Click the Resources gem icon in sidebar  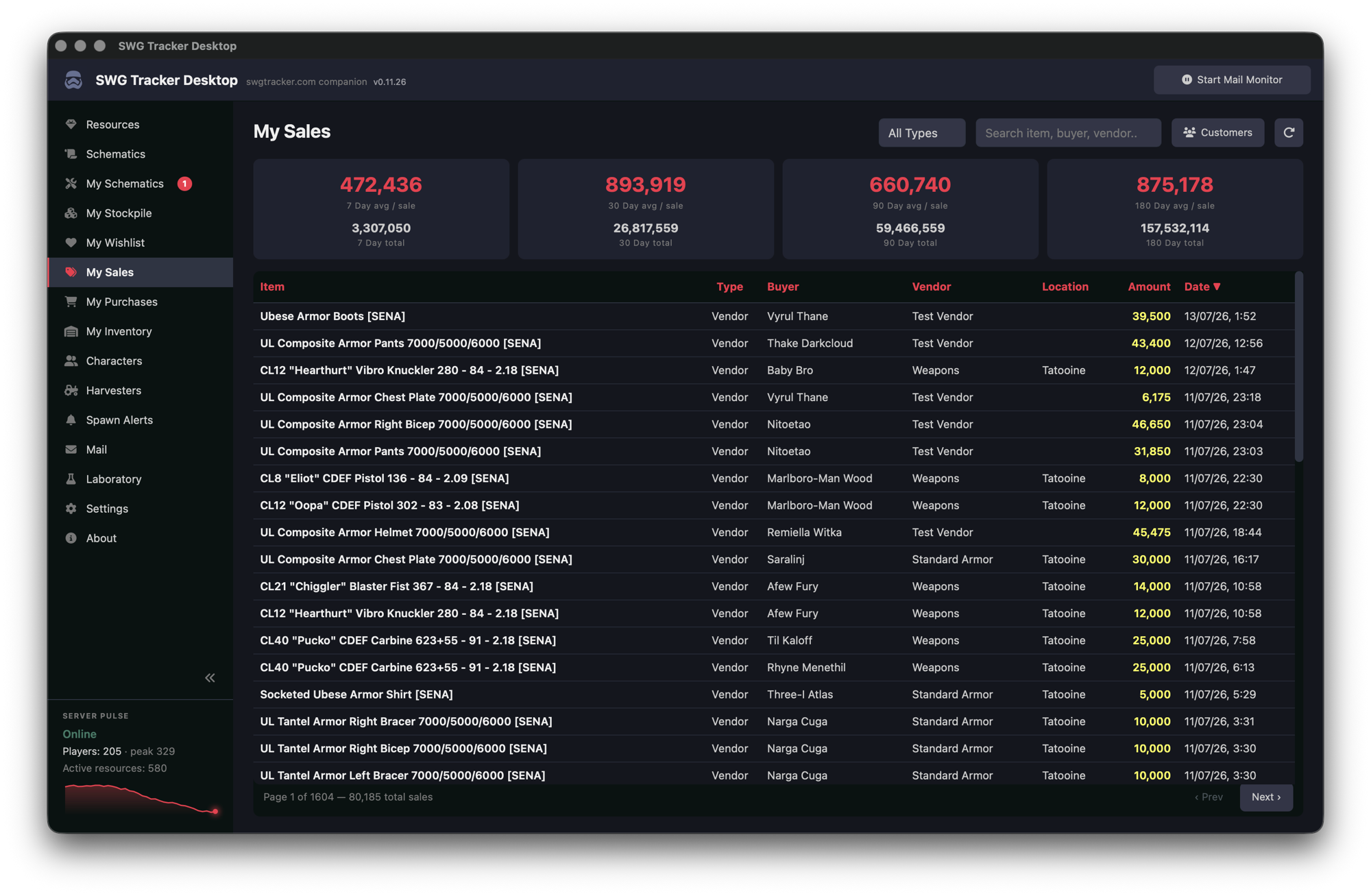[71, 124]
